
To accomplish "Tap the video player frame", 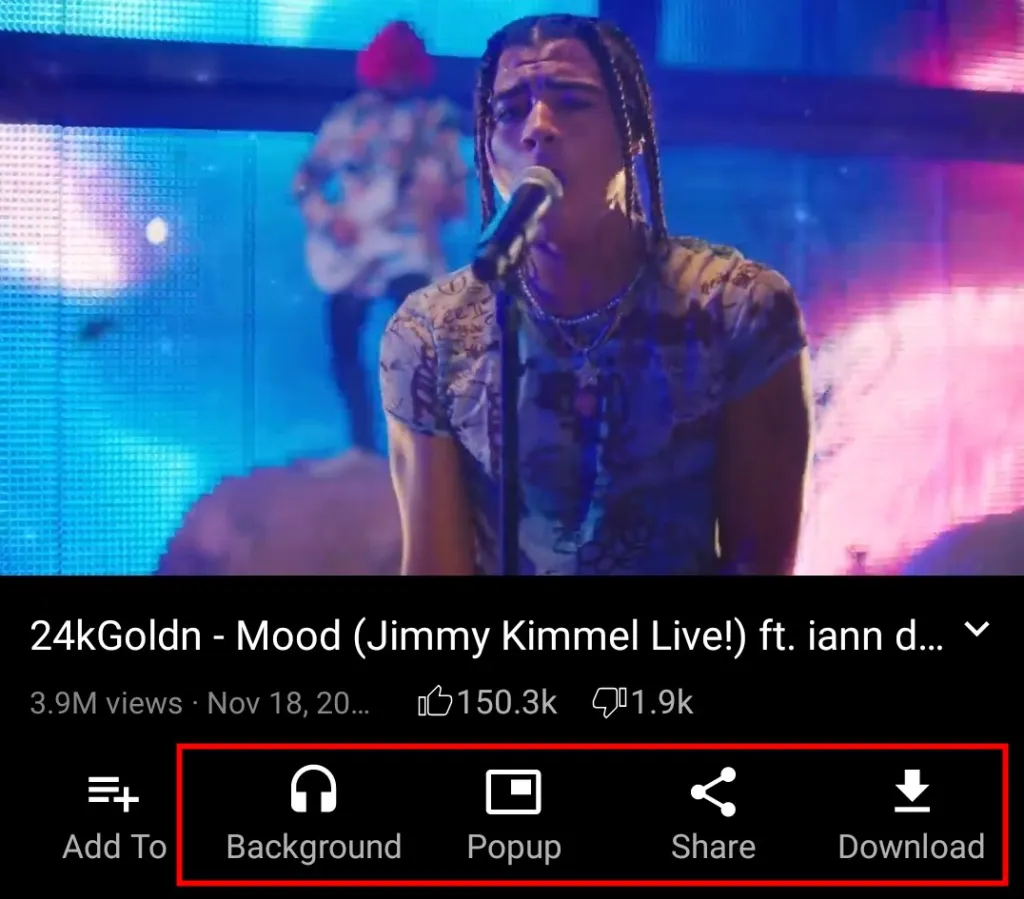I will [x=512, y=287].
